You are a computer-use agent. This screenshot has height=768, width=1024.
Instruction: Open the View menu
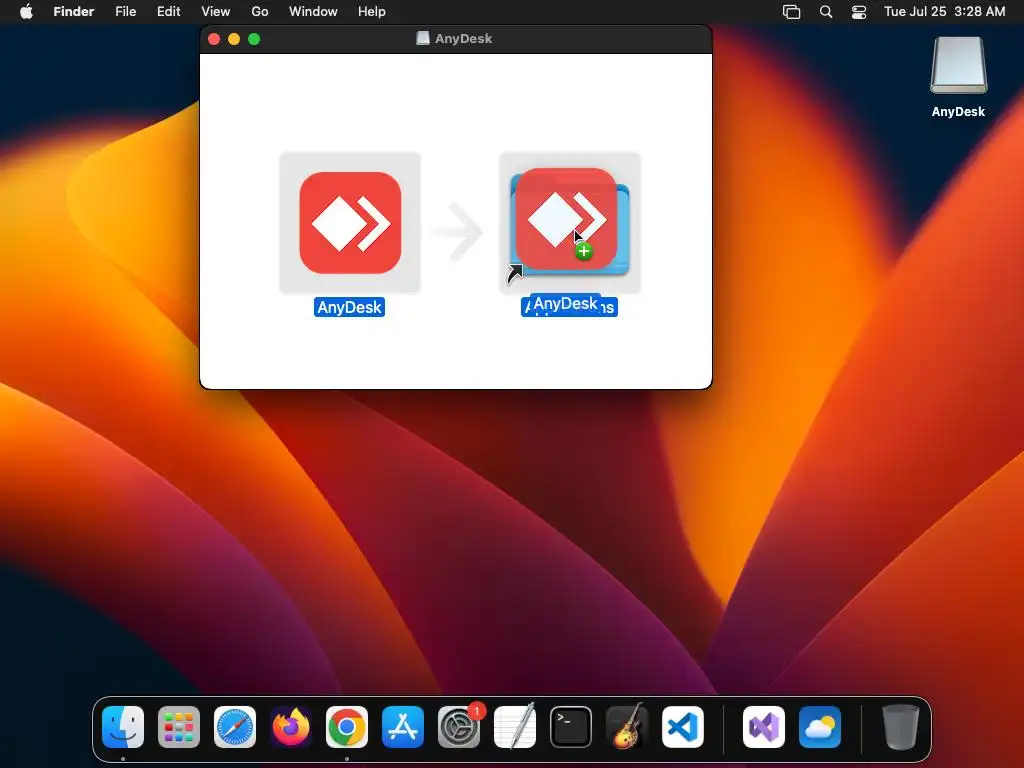pyautogui.click(x=216, y=12)
